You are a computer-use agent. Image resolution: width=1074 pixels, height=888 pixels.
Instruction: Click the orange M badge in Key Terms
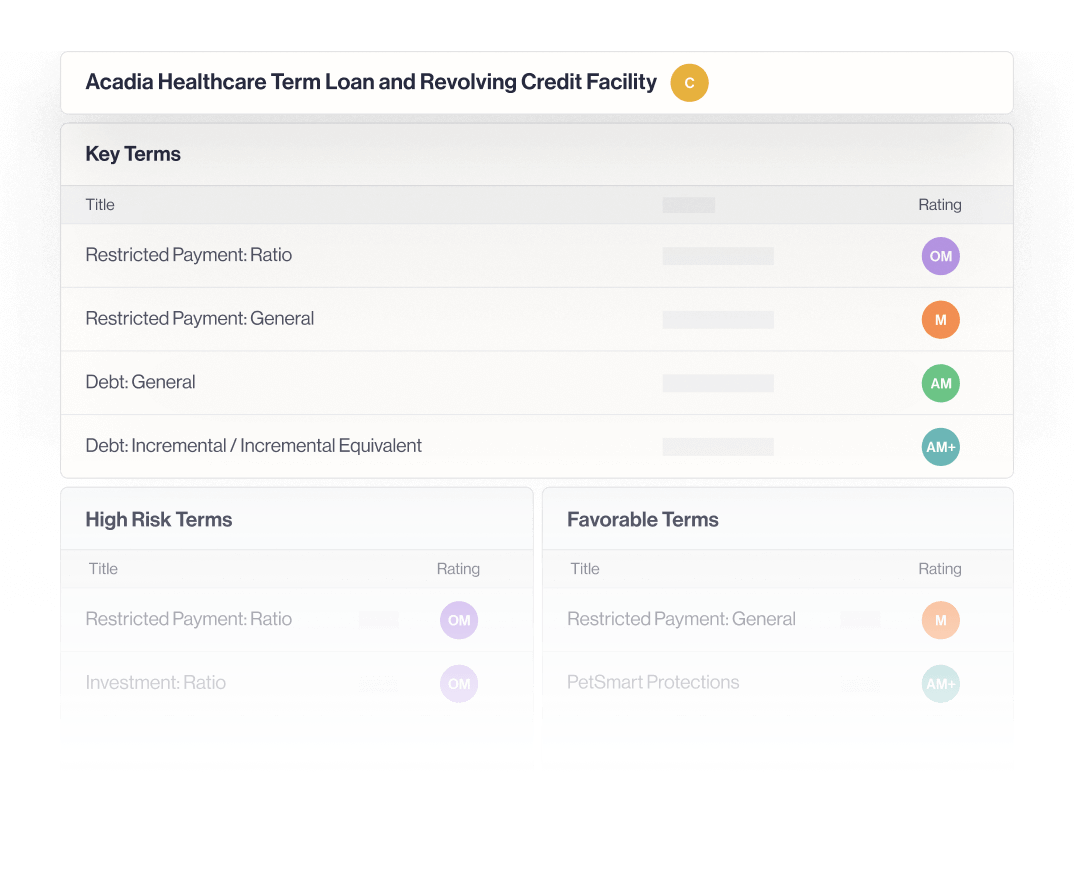[x=940, y=320]
